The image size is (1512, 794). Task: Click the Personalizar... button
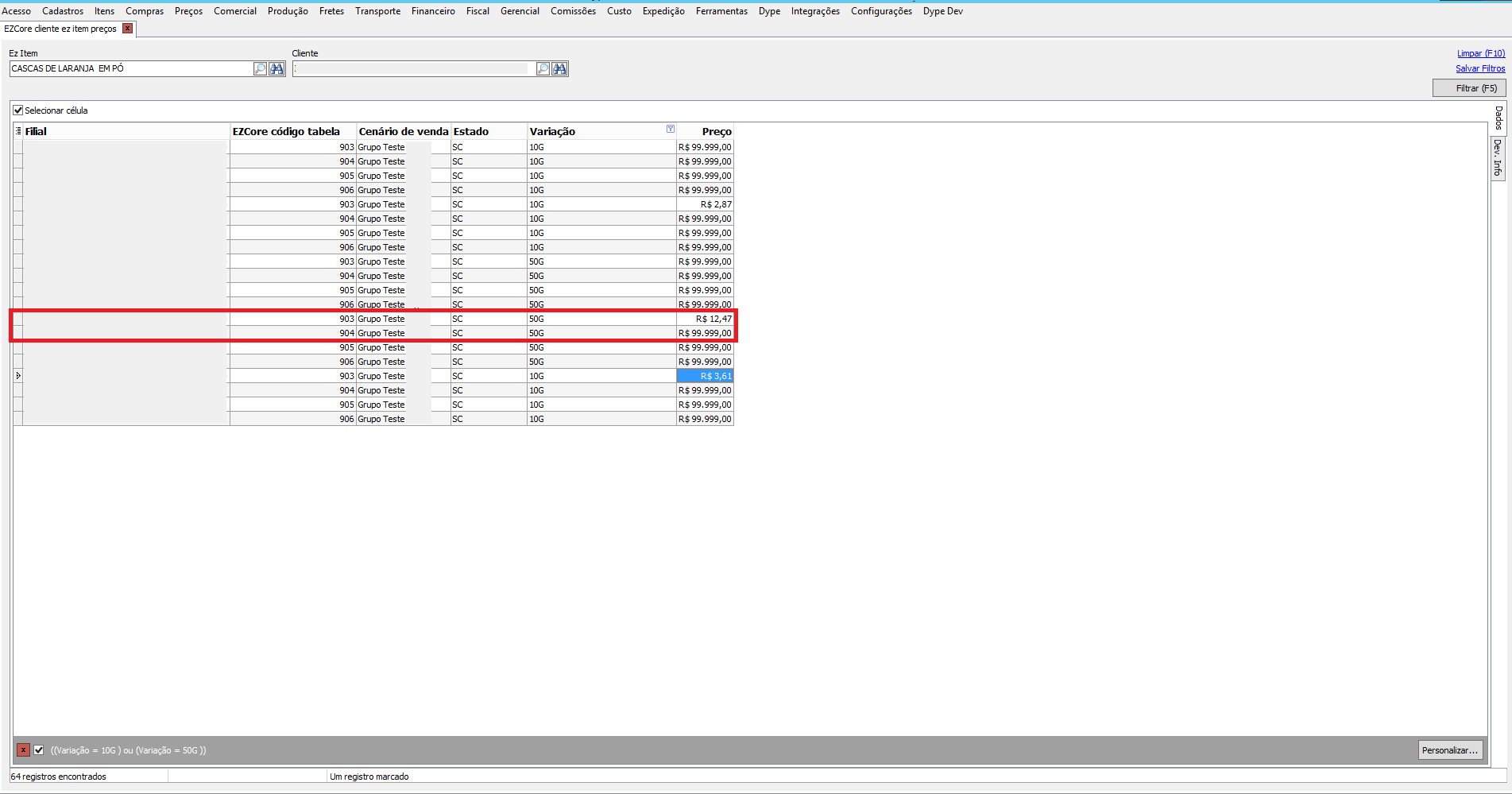pyautogui.click(x=1450, y=750)
